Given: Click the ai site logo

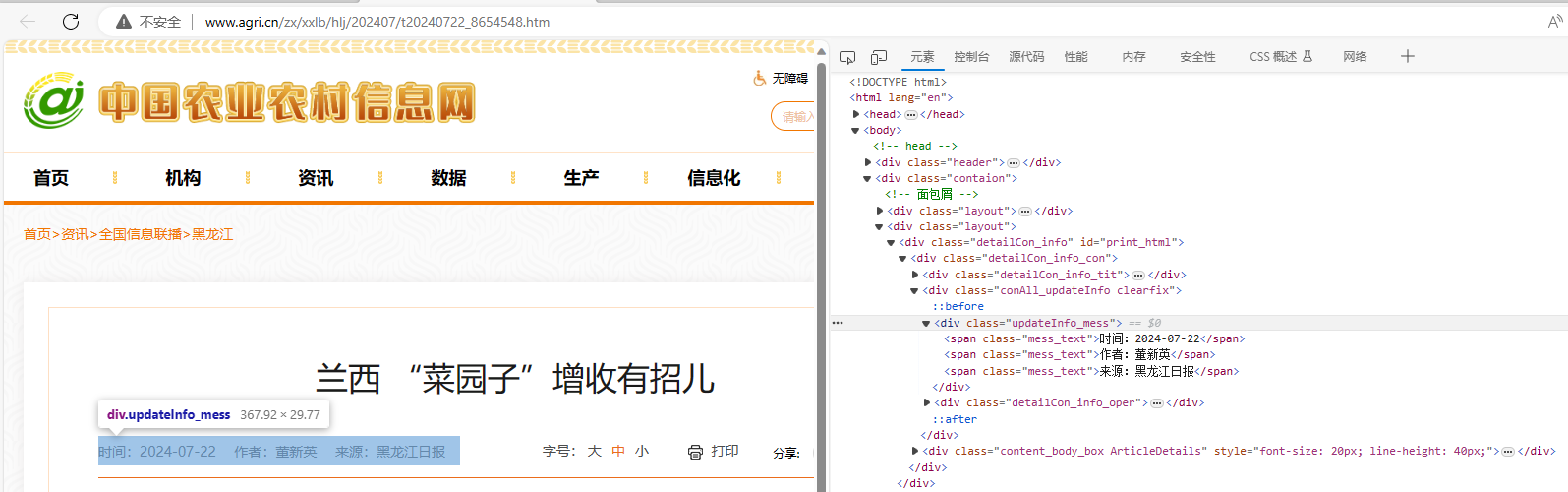Looking at the screenshot, I should tap(54, 99).
